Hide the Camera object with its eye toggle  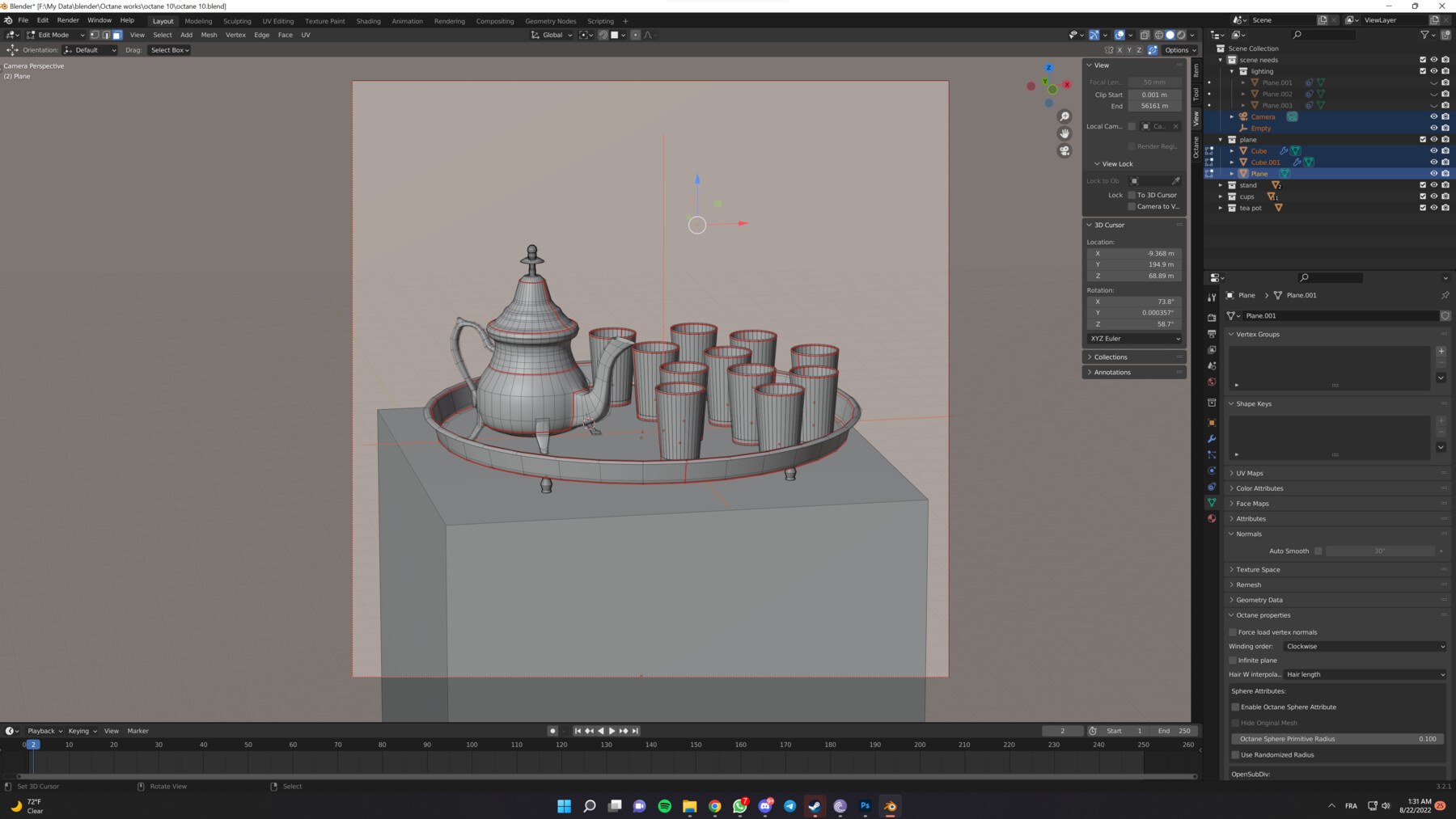pyautogui.click(x=1433, y=116)
